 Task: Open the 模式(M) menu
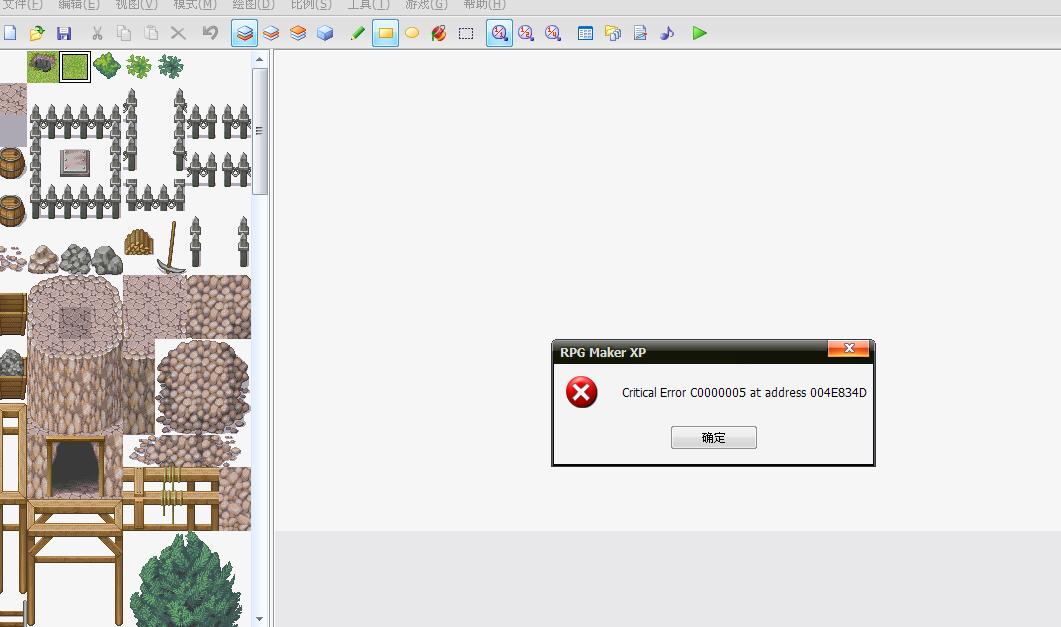point(195,5)
